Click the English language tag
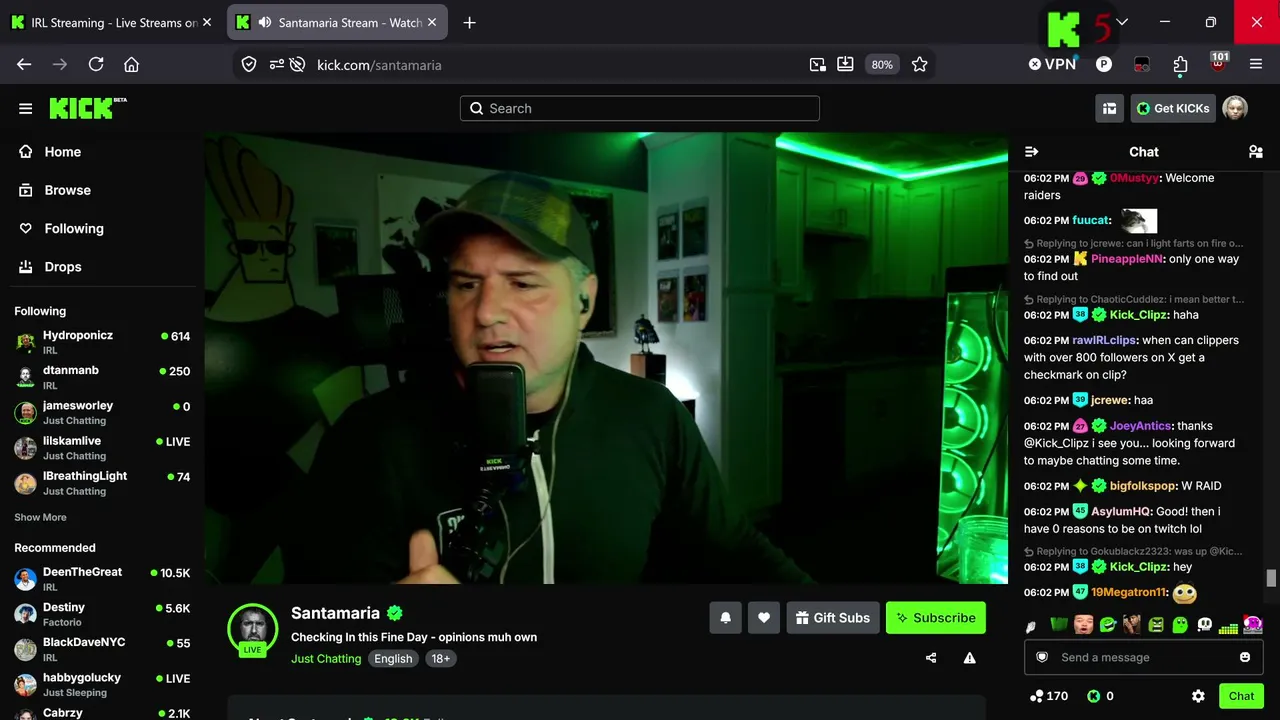The width and height of the screenshot is (1280, 720). 393,659
